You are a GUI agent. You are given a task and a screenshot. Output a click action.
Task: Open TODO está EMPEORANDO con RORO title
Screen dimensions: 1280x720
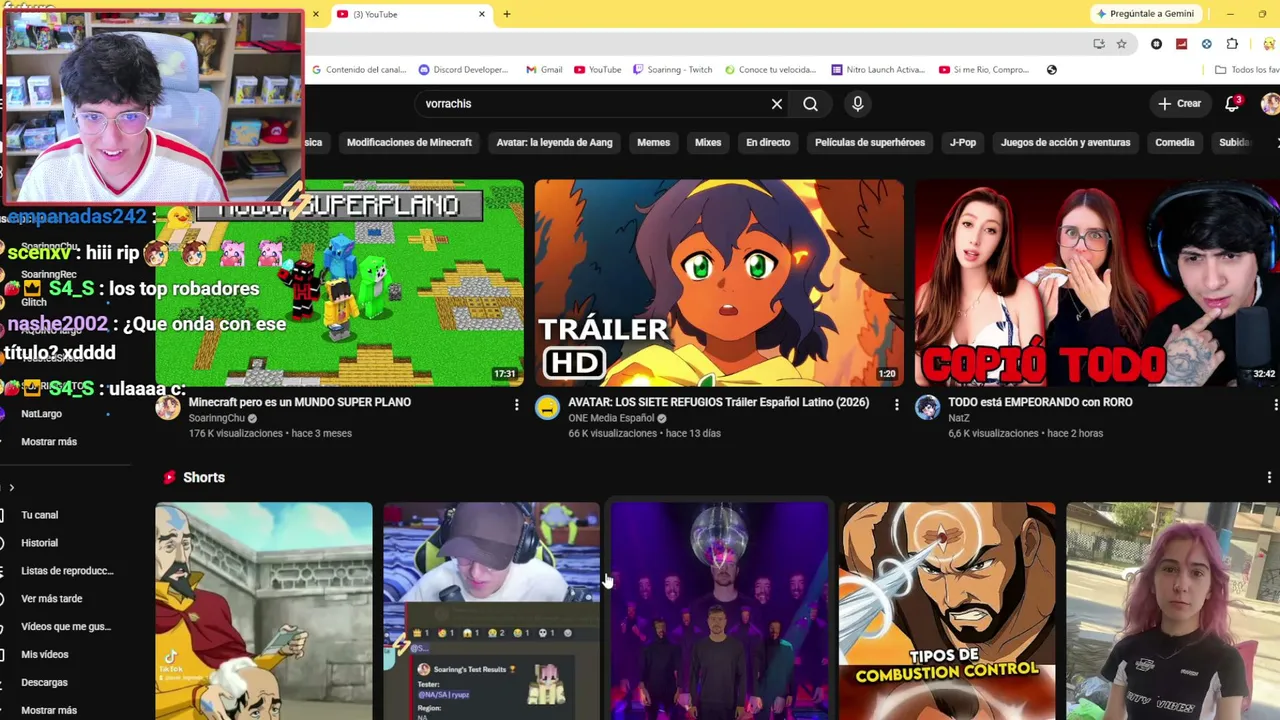click(x=1040, y=402)
